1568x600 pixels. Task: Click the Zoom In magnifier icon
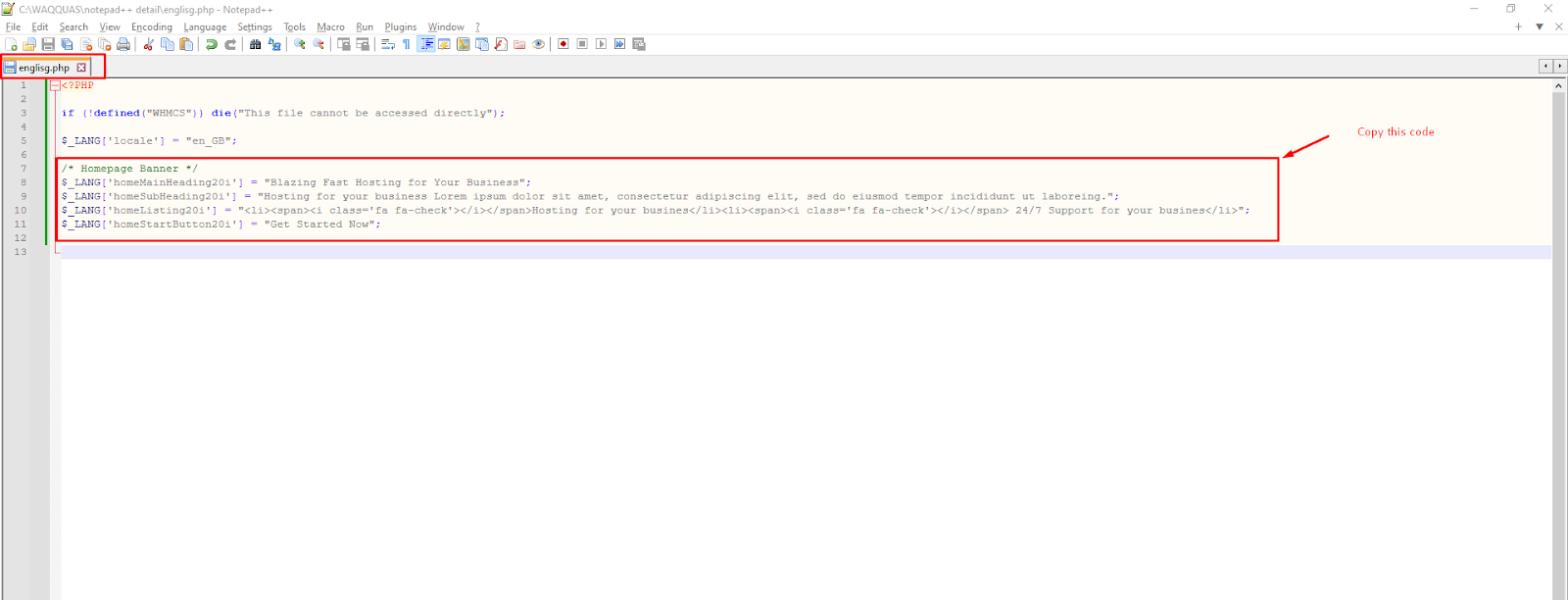pyautogui.click(x=300, y=44)
